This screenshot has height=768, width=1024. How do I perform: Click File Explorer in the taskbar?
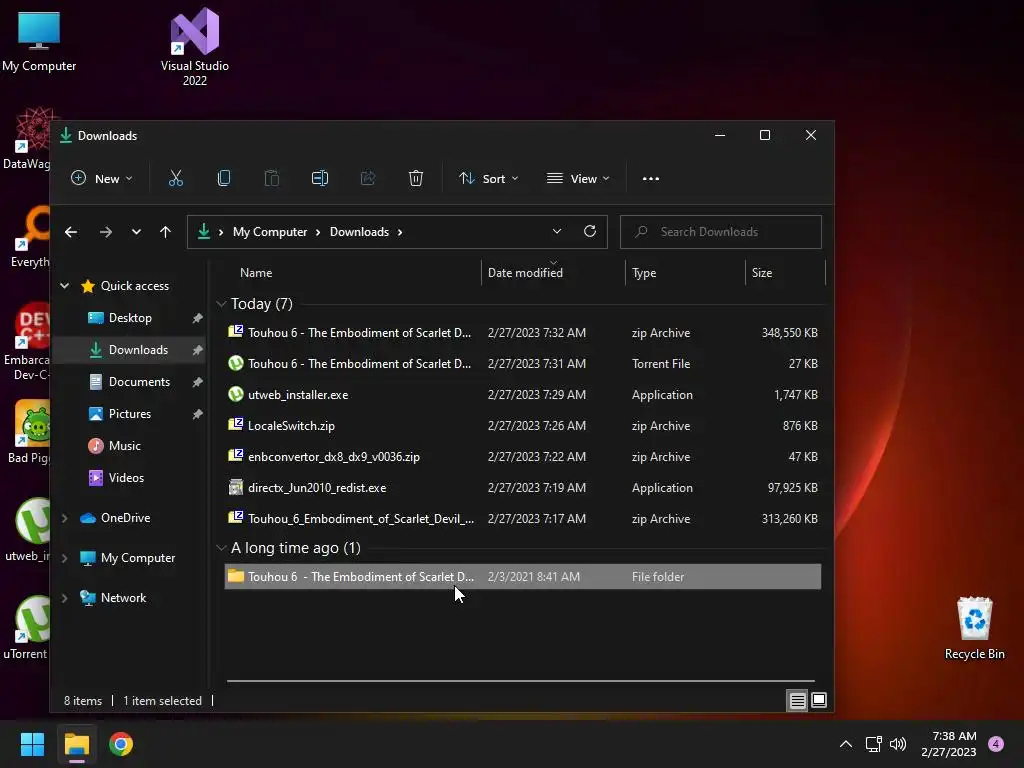[76, 744]
